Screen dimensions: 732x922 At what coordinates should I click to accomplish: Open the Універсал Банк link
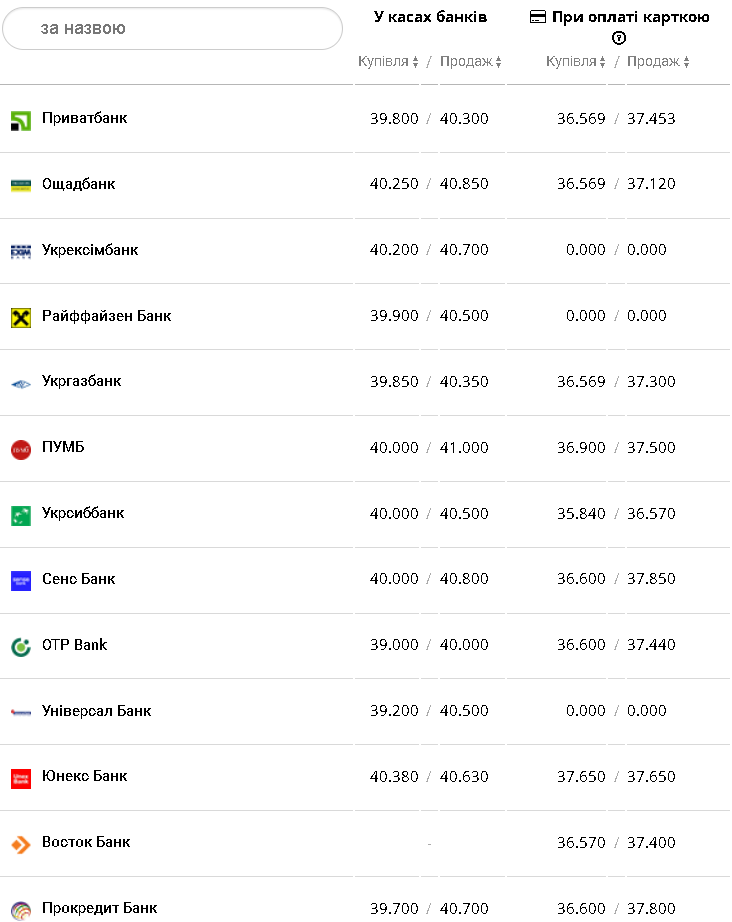(x=97, y=711)
